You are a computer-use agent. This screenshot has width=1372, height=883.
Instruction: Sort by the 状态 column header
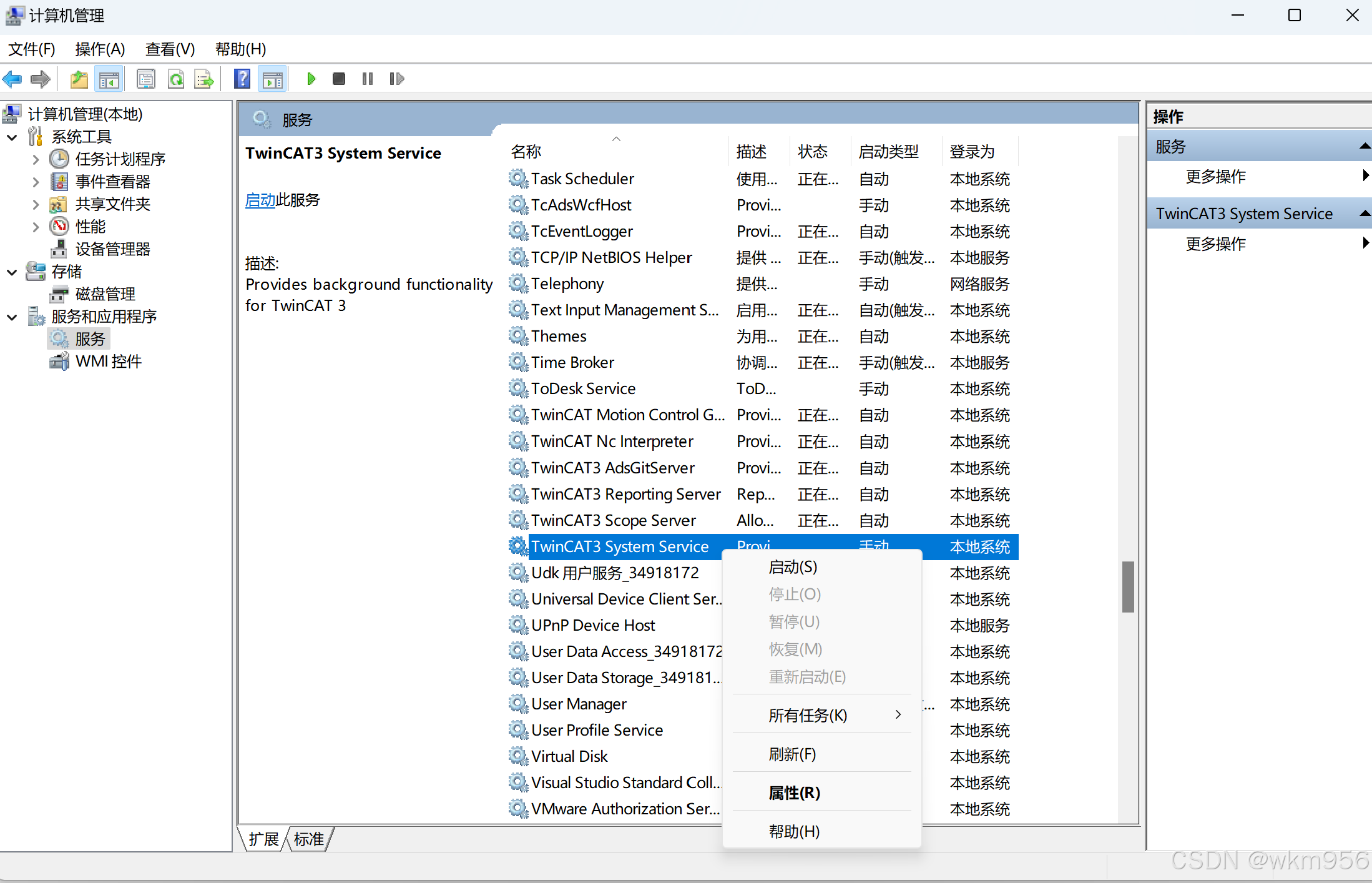tap(820, 151)
